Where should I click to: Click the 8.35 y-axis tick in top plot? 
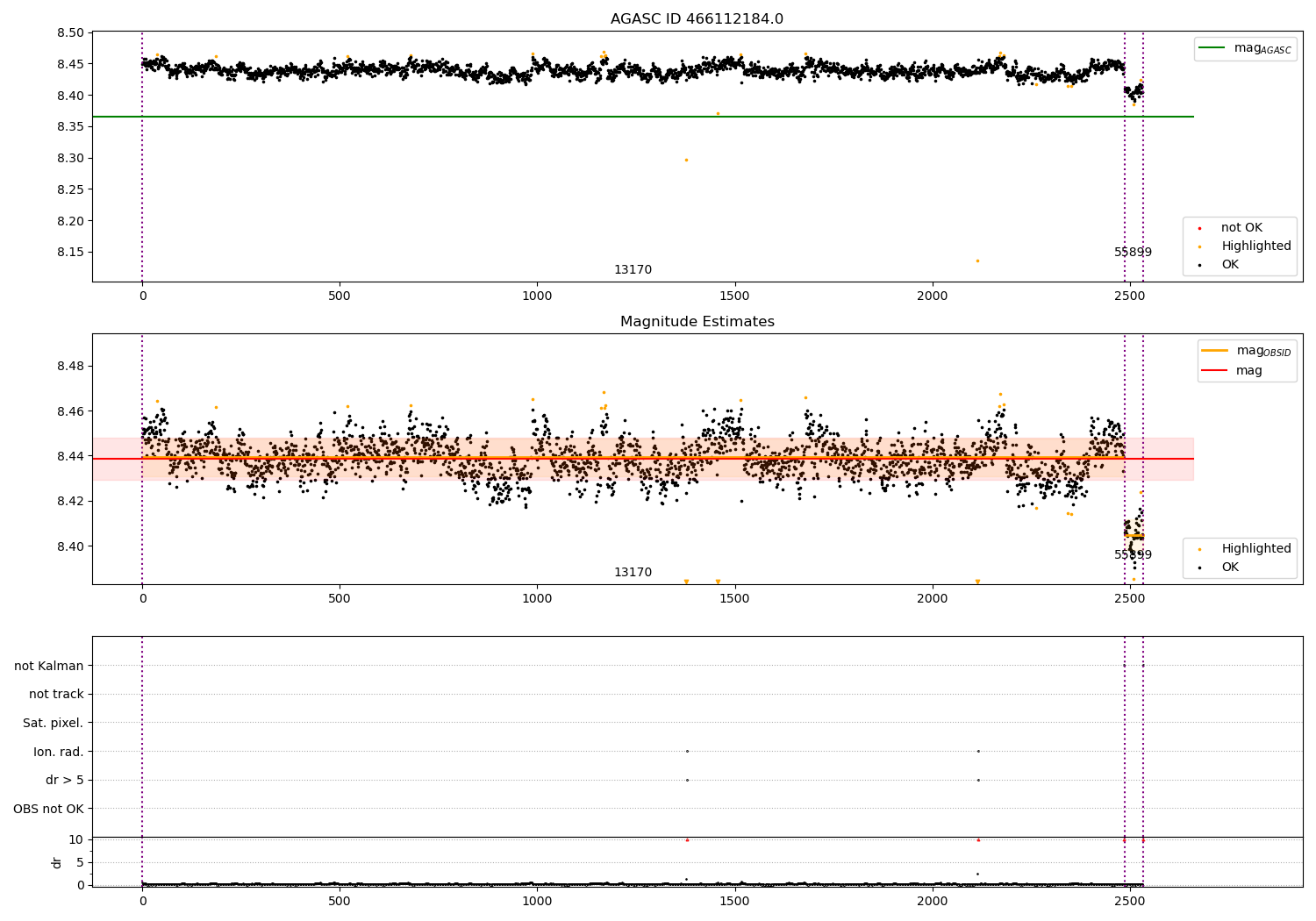70,127
